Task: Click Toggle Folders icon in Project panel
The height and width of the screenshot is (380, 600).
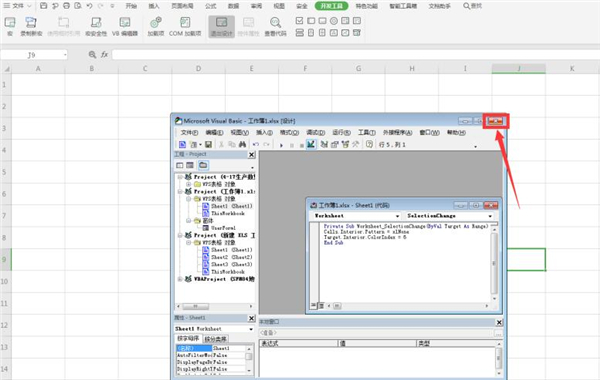Action: [x=203, y=165]
